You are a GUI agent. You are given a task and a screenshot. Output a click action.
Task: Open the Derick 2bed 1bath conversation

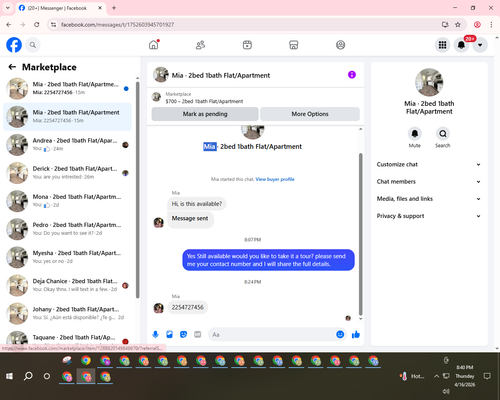68,173
